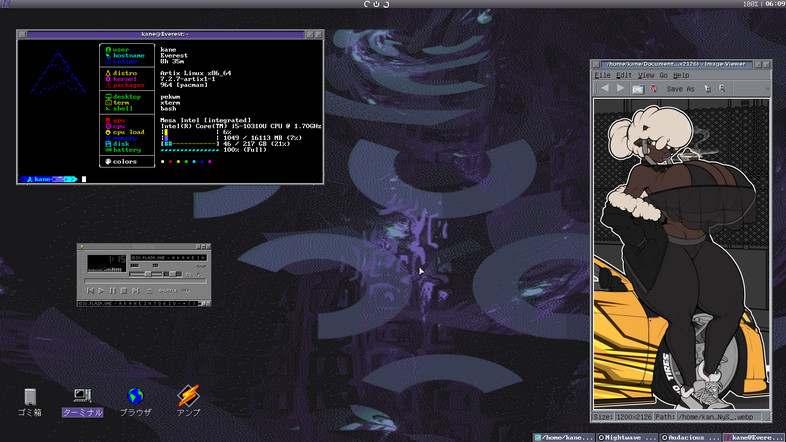Screen dimensions: 786x442
Task: Adjust the volume slider in audio player
Action: pyautogui.click(x=146, y=274)
